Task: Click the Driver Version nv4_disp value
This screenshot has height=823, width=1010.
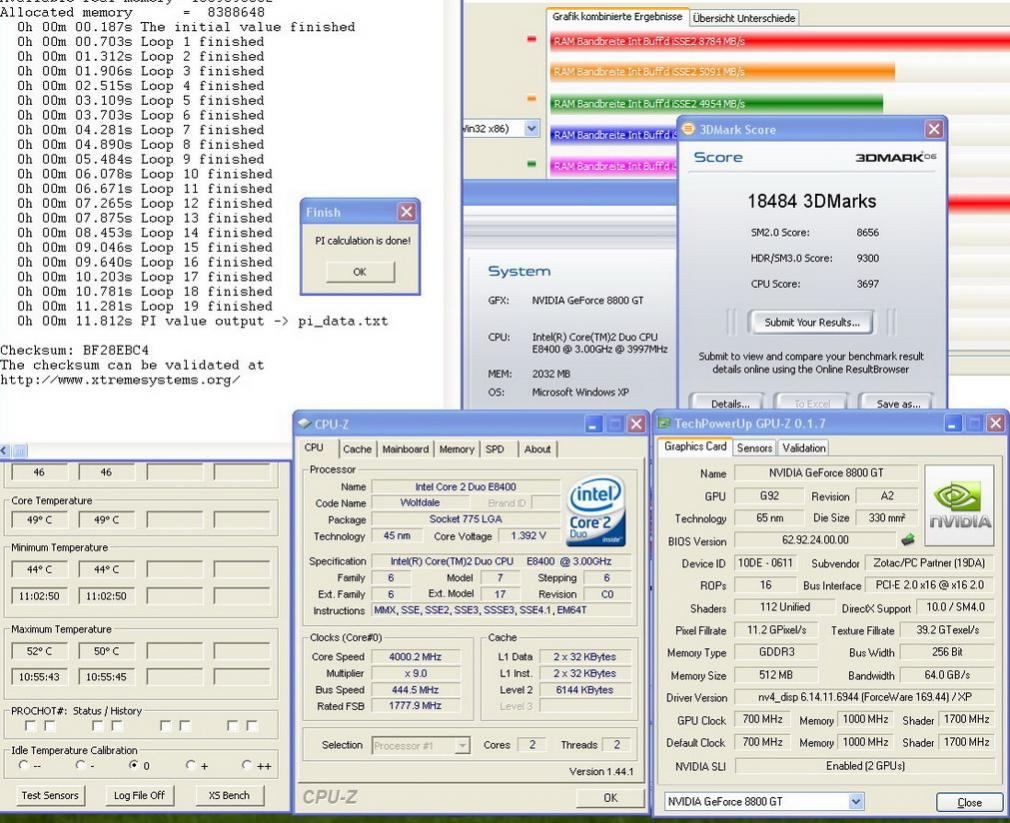Action: (865, 697)
